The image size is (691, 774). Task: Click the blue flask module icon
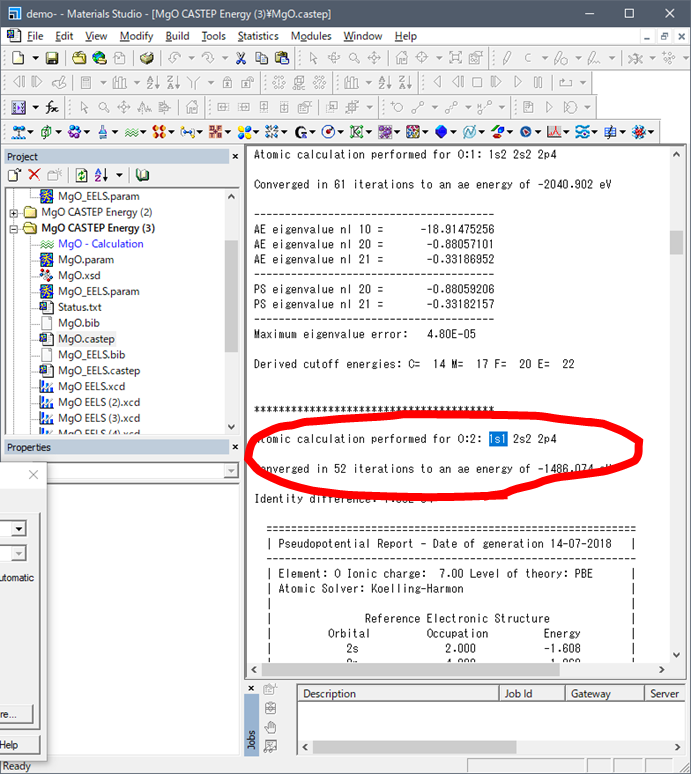103,132
